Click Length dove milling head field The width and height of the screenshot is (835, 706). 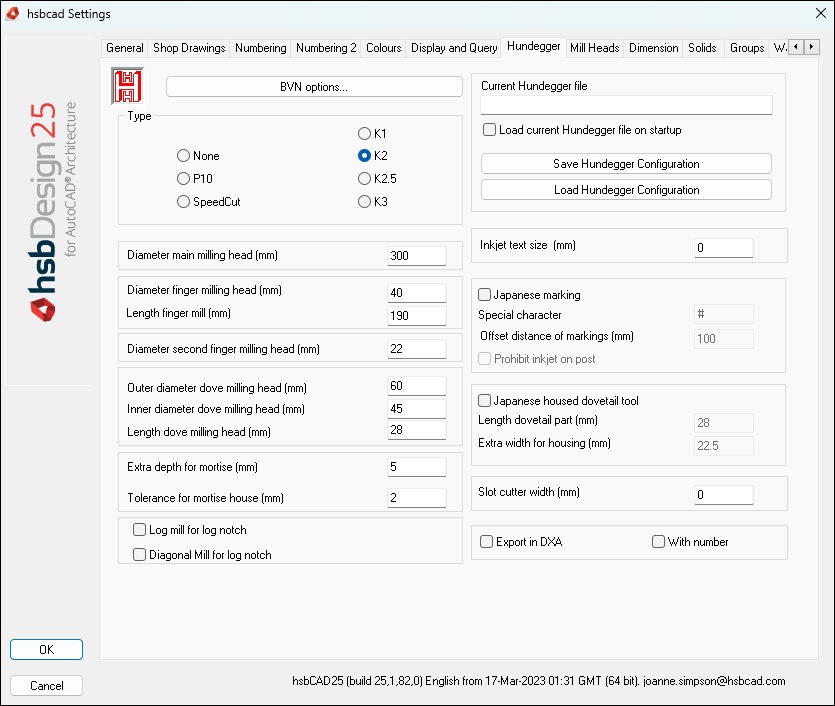click(x=416, y=430)
